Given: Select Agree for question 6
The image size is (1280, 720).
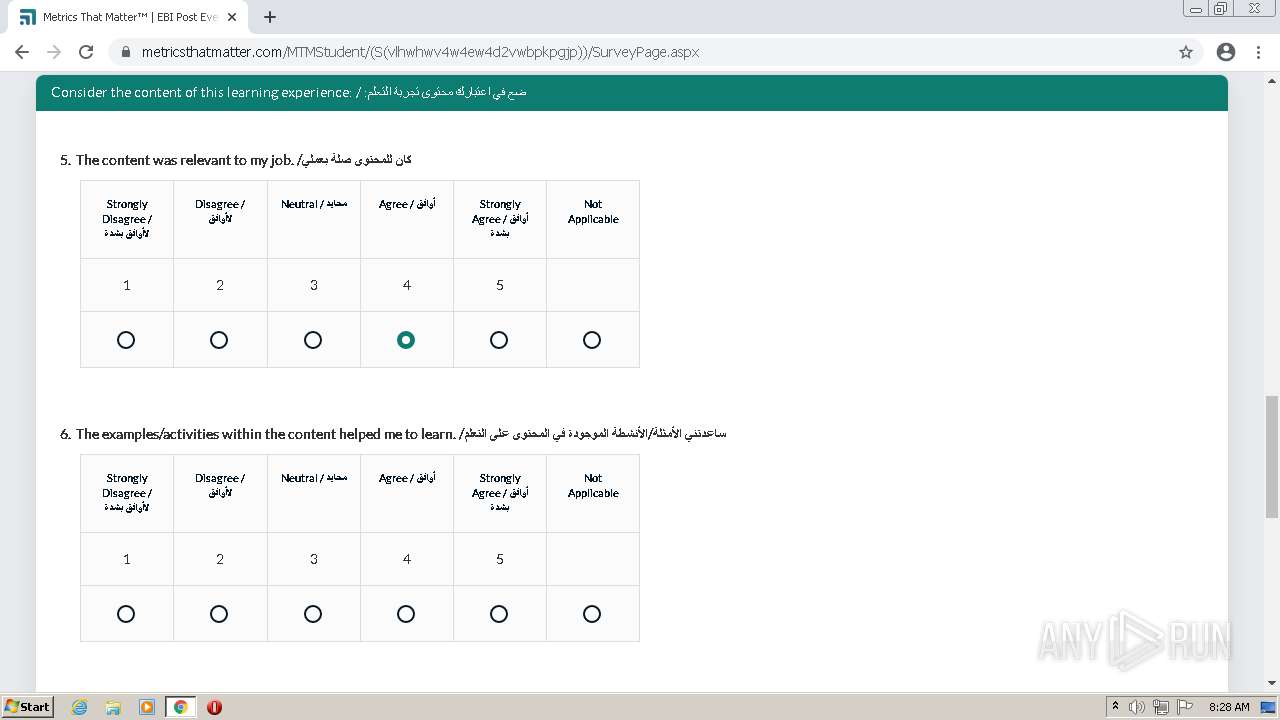Looking at the screenshot, I should (x=406, y=614).
